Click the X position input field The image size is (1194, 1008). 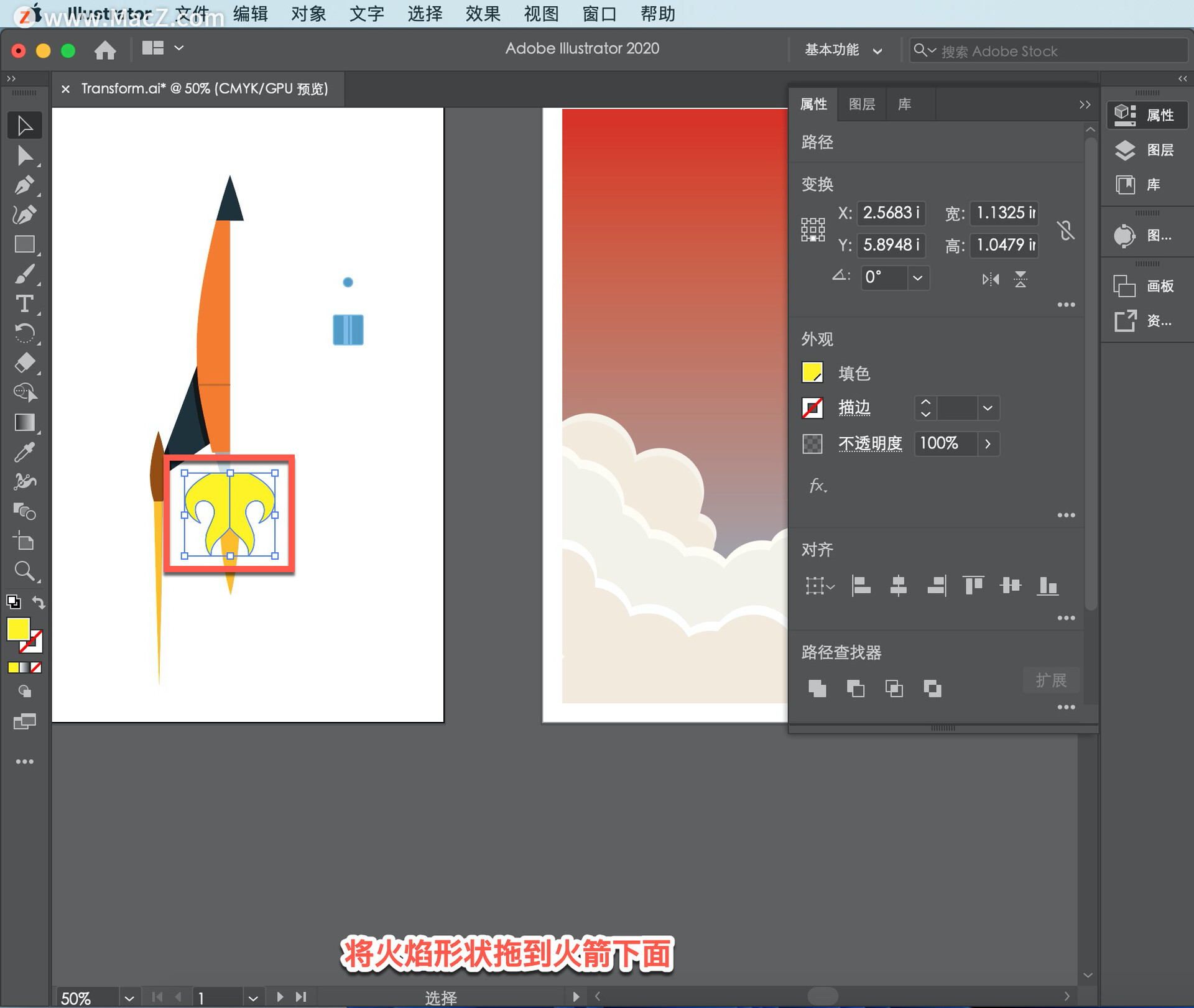(x=890, y=213)
